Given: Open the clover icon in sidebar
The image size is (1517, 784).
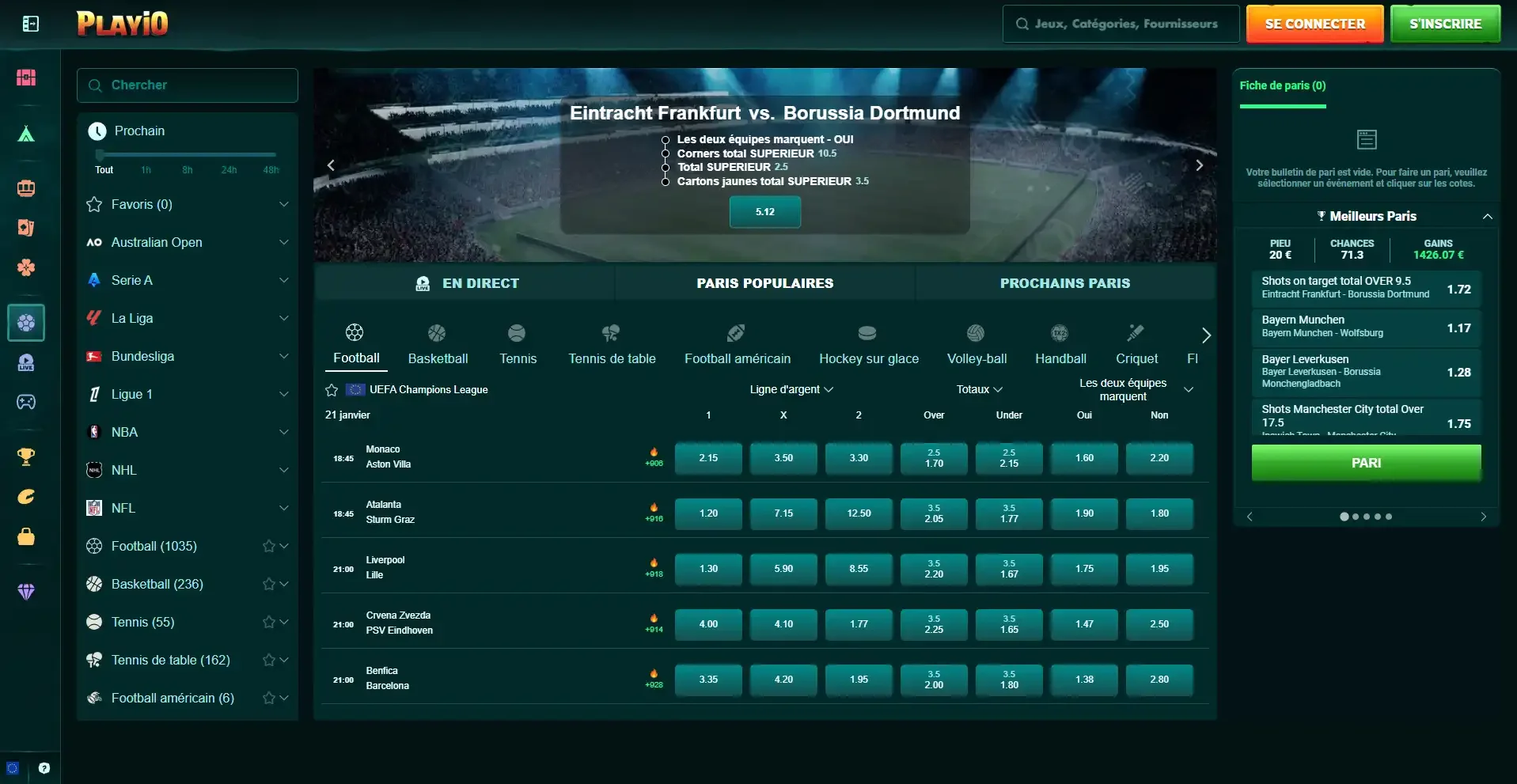Looking at the screenshot, I should point(26,267).
